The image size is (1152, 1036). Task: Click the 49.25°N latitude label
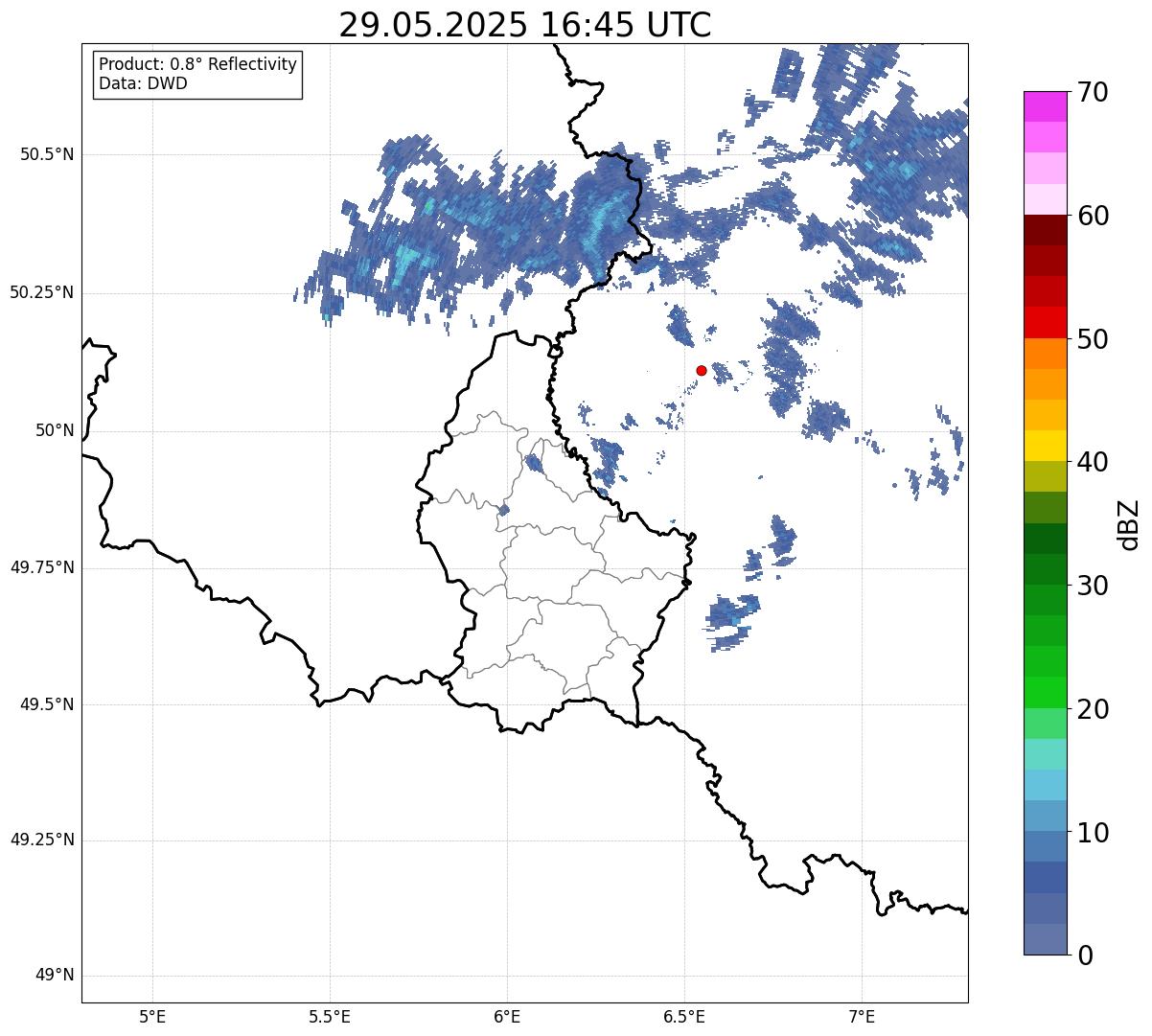[41, 840]
